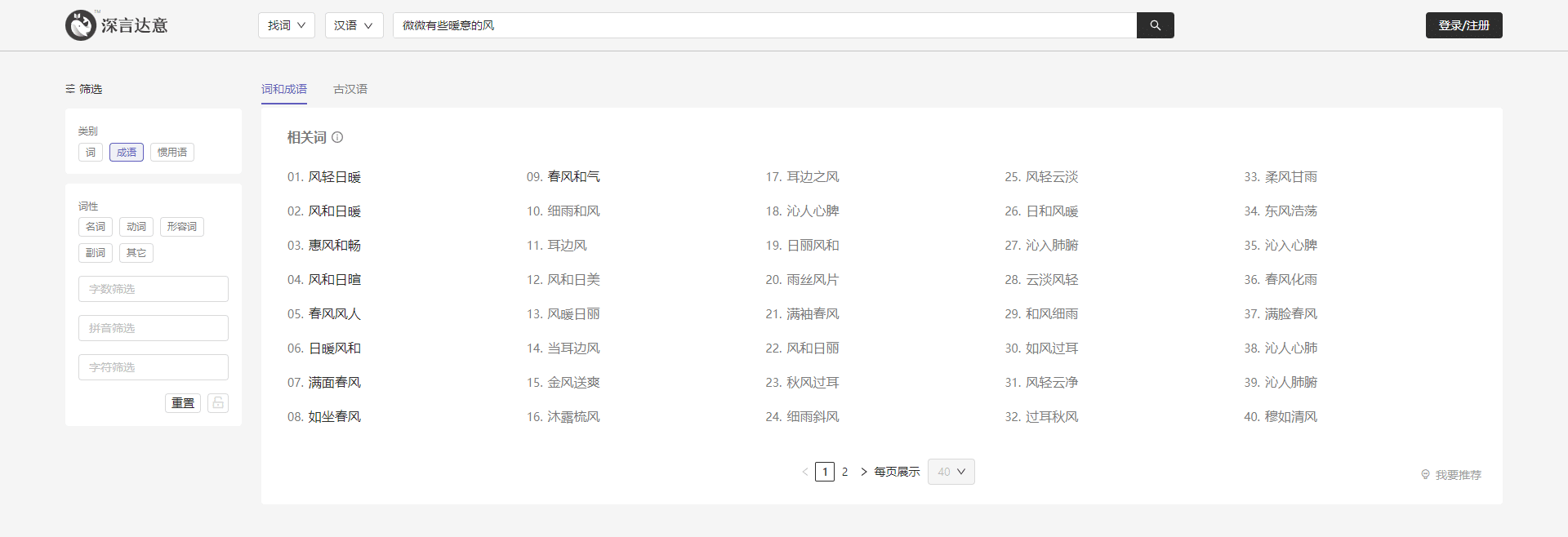Open the result word 风轻日暖
Screen dimensions: 1568x537
[334, 177]
